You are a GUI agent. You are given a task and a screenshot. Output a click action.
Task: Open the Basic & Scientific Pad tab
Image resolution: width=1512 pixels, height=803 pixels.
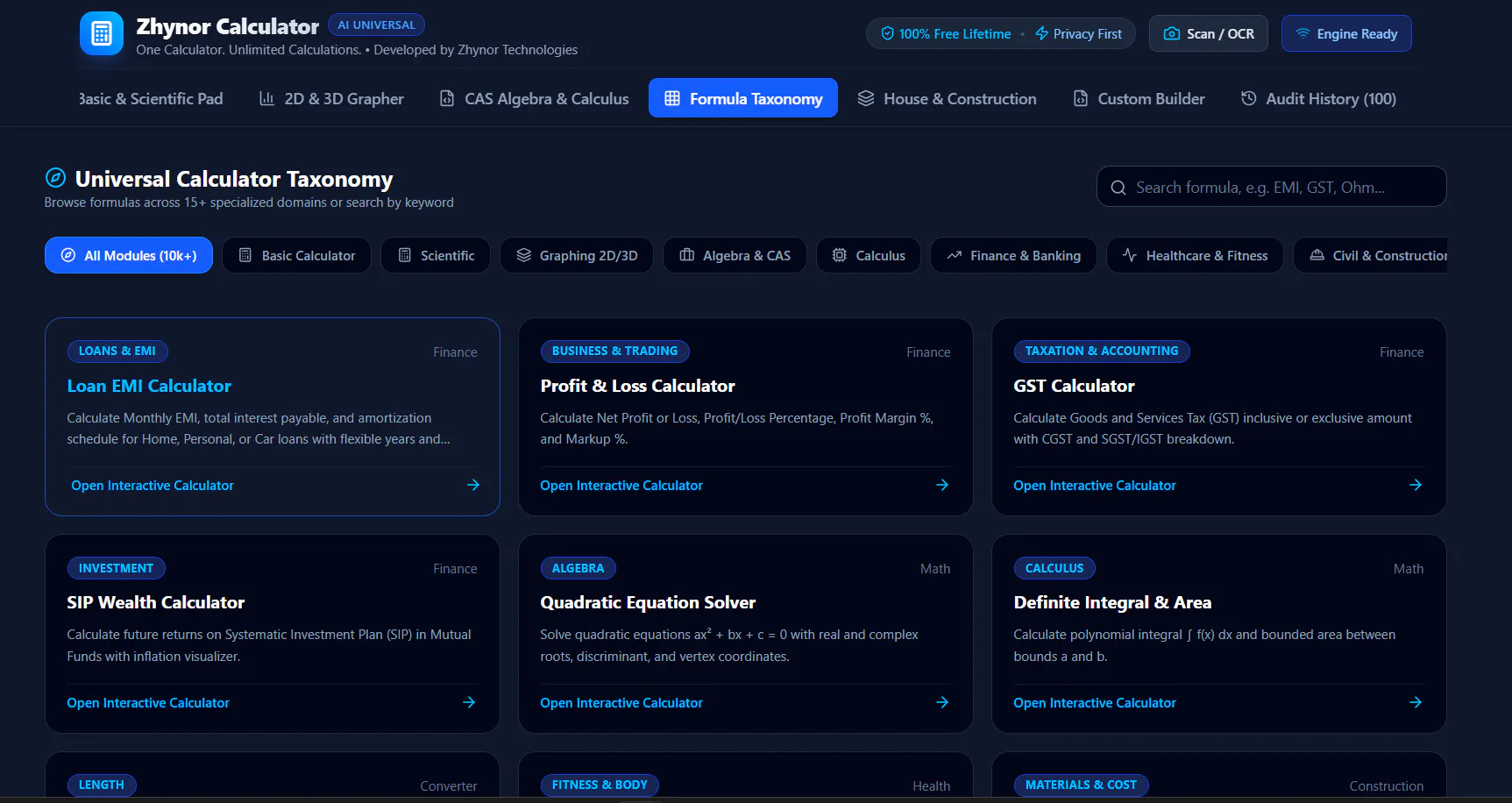click(x=151, y=98)
